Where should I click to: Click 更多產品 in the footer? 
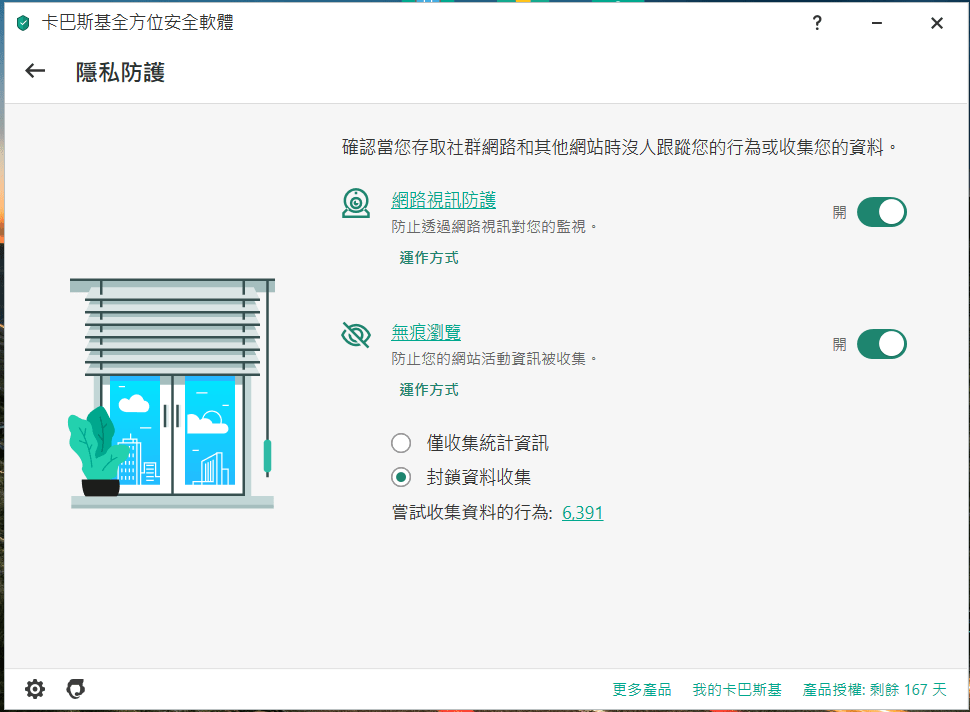[642, 690]
